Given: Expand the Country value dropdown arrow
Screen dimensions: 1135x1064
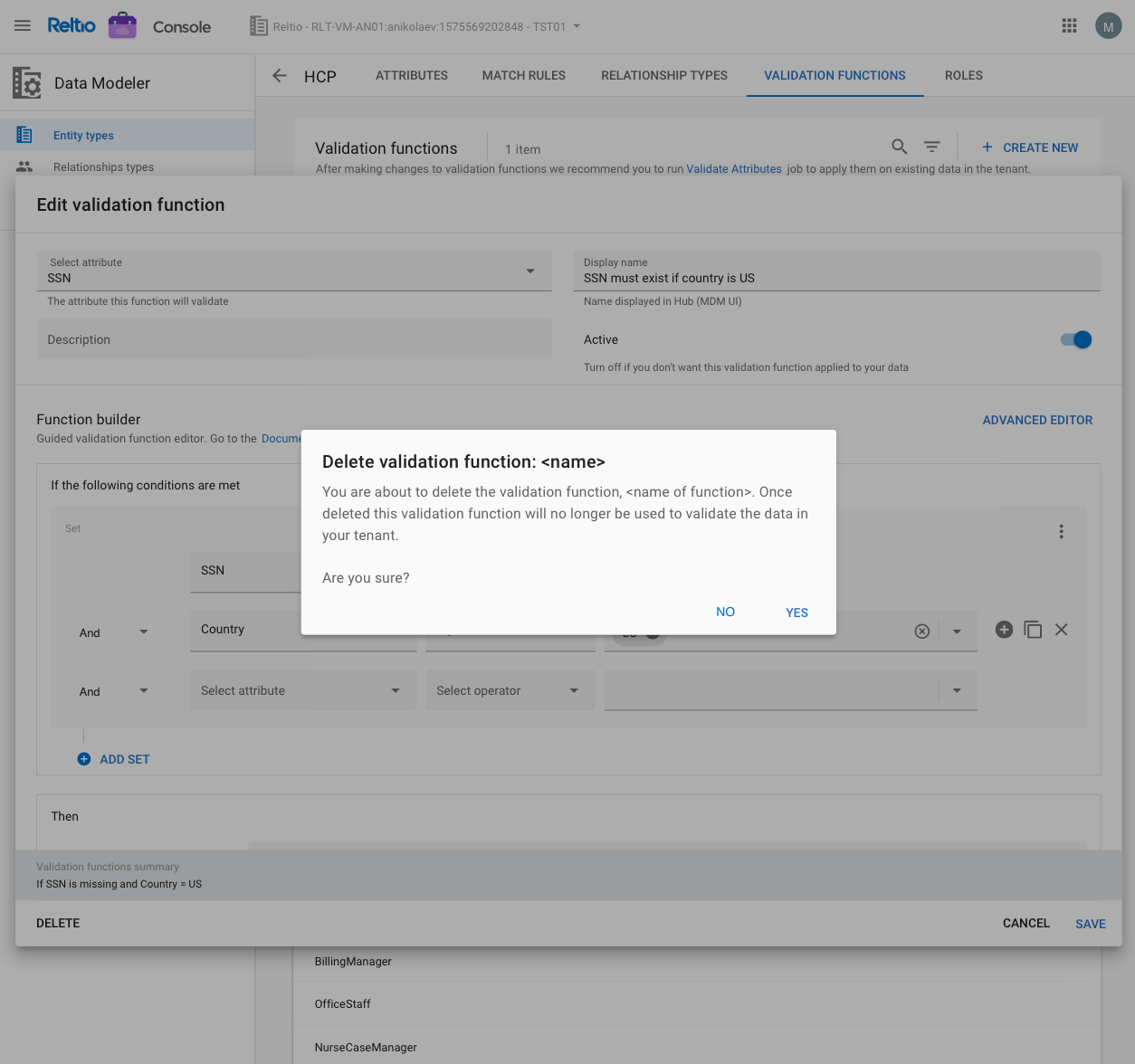Looking at the screenshot, I should click(x=957, y=632).
